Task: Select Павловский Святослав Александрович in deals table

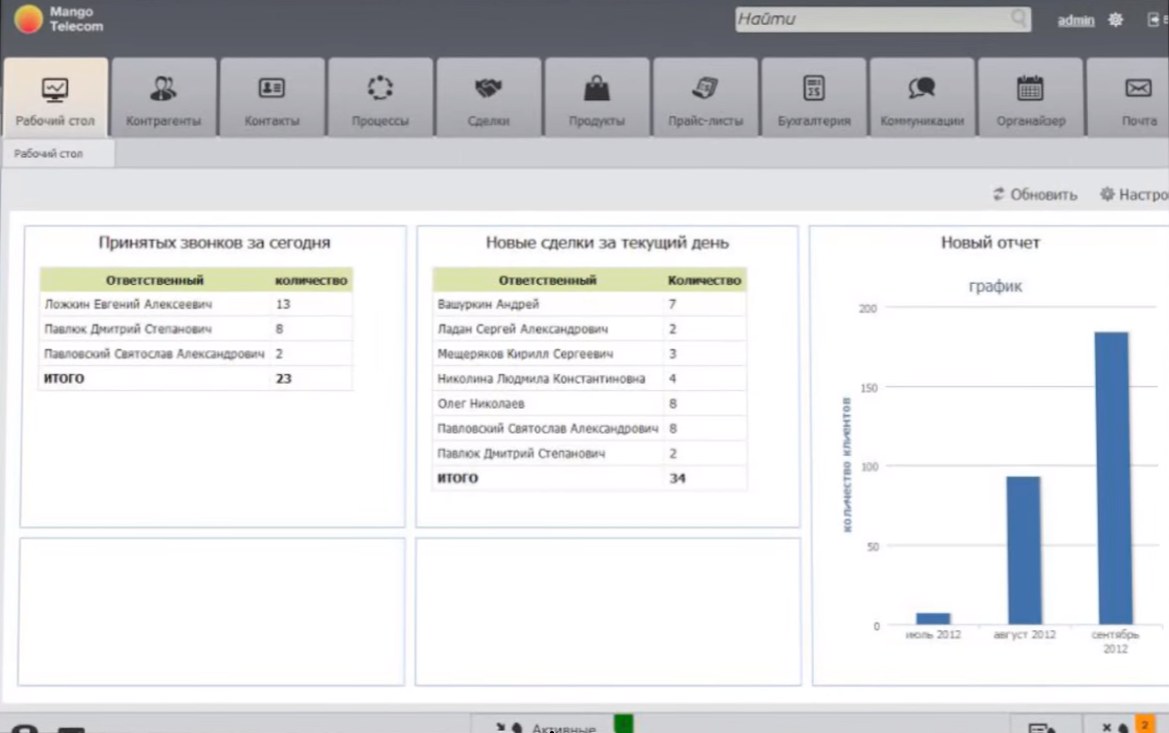Action: pos(590,428)
